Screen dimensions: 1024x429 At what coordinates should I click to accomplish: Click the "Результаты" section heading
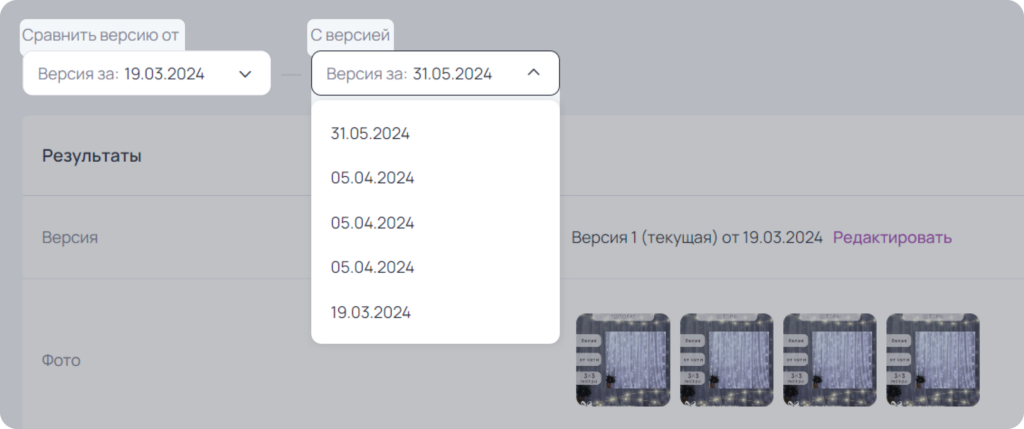pos(92,156)
